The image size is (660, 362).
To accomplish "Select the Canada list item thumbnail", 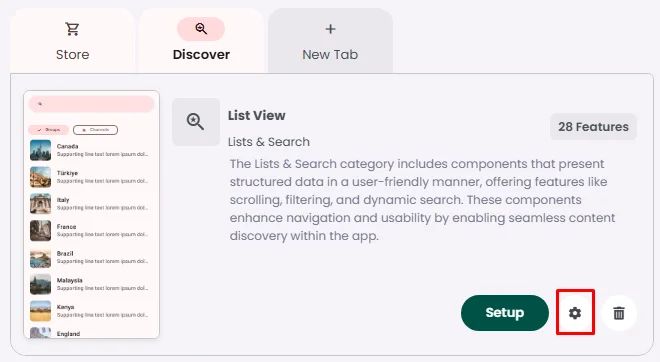I will pyautogui.click(x=40, y=150).
